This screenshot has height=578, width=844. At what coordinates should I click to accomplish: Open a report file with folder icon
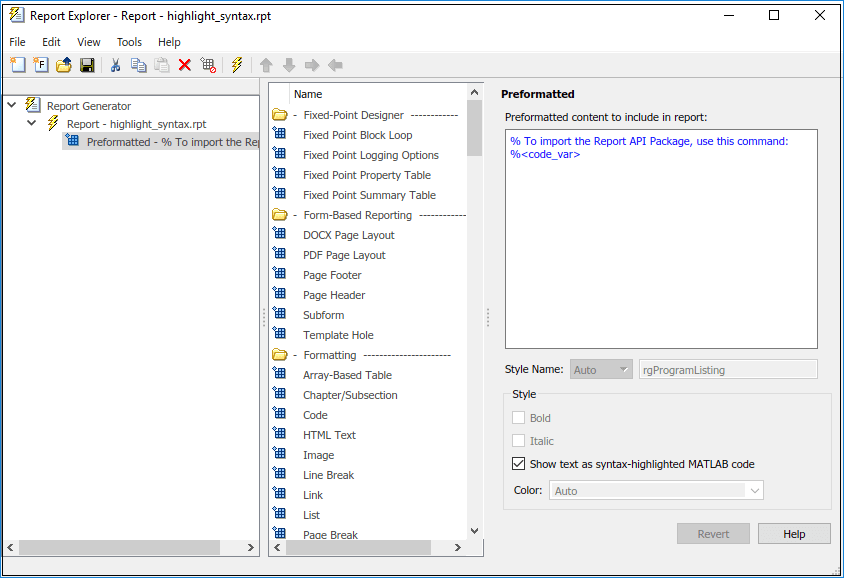(64, 65)
